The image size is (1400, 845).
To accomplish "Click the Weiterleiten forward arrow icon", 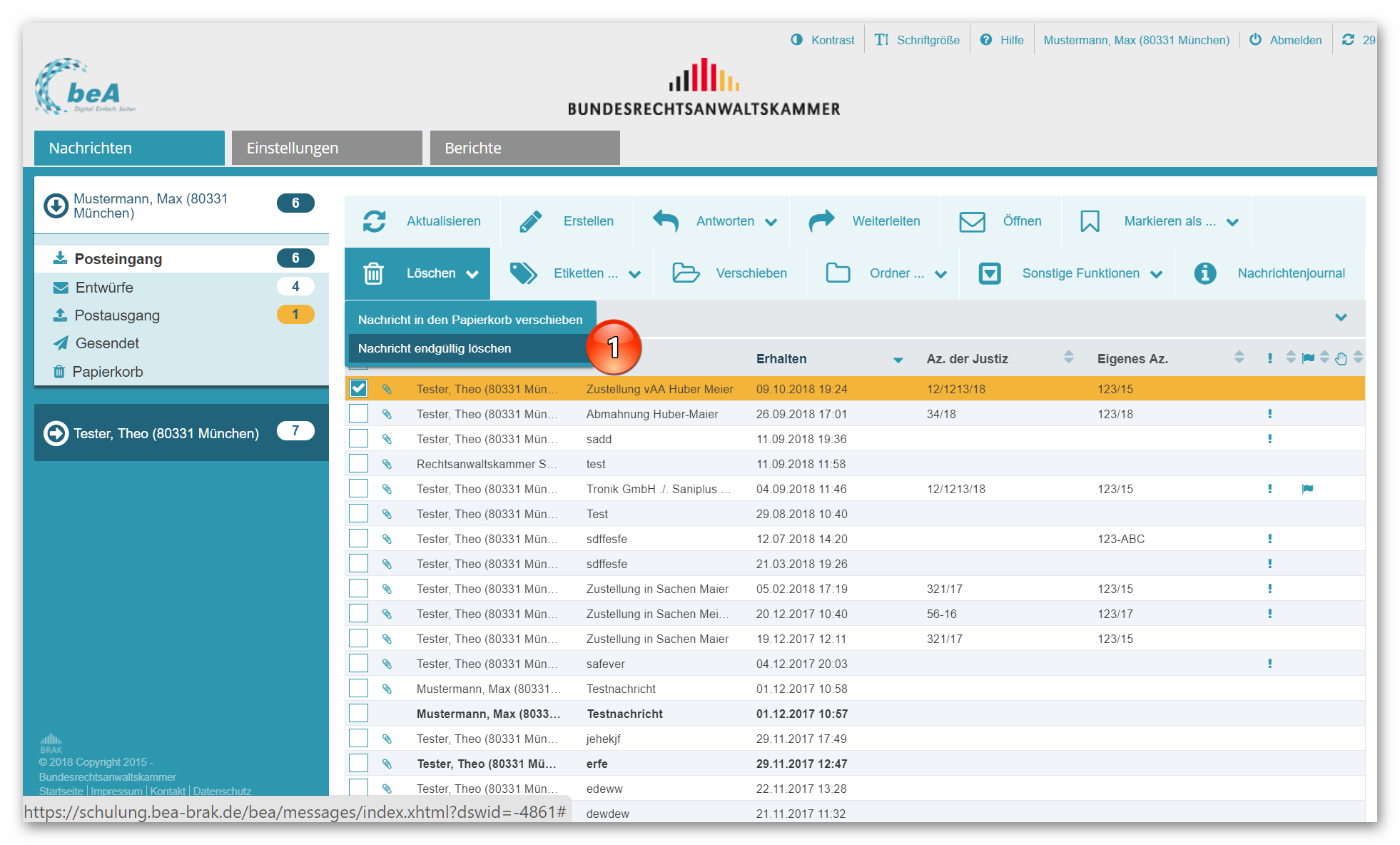I will (821, 221).
